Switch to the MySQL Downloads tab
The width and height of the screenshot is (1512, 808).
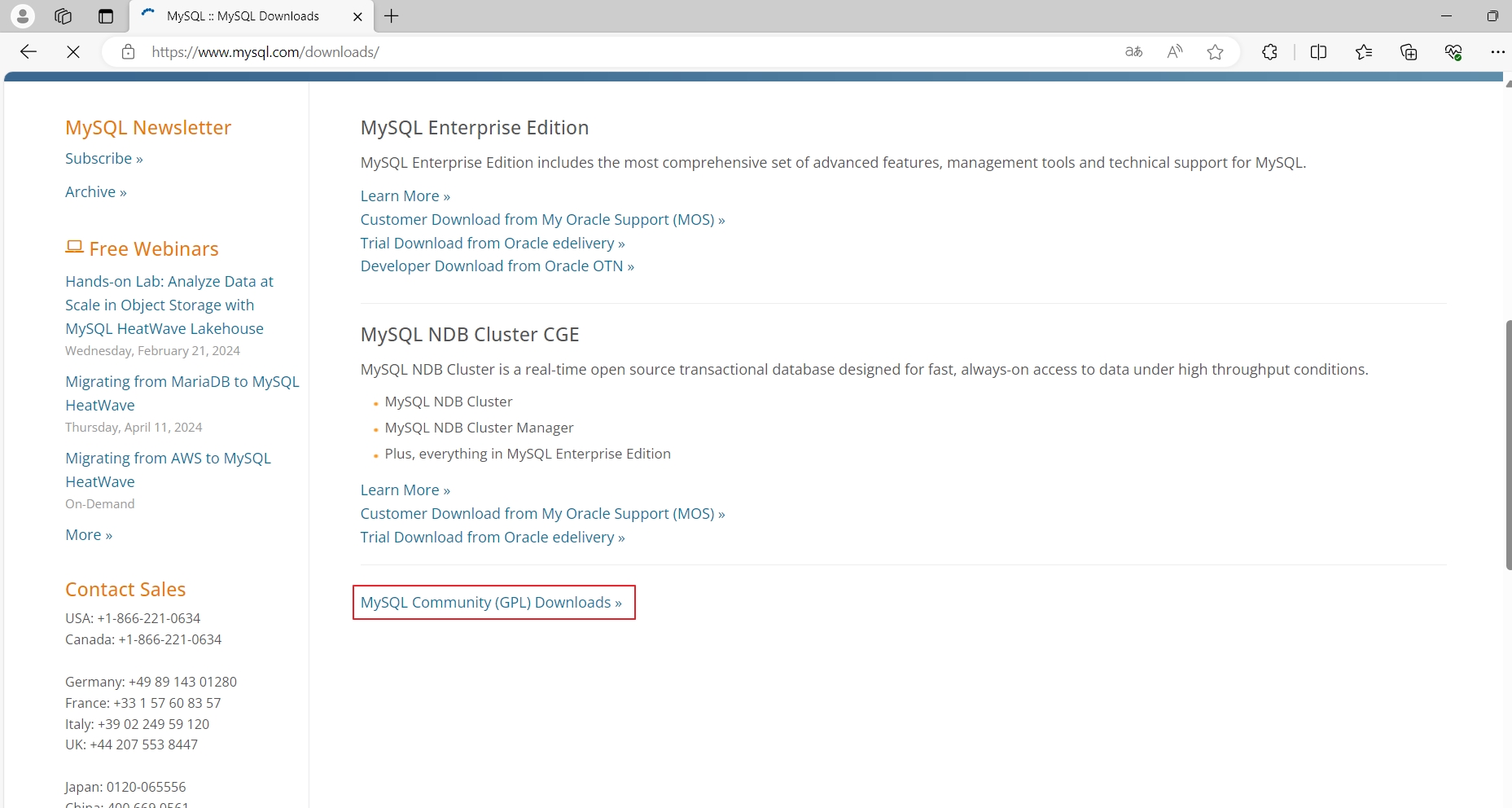tap(252, 16)
